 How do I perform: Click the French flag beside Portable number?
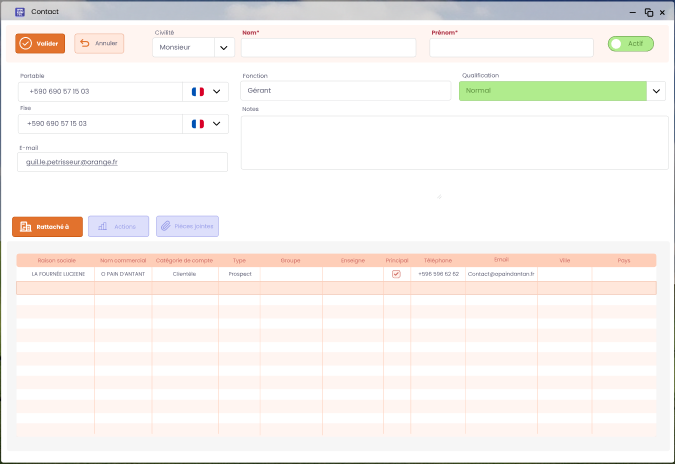click(197, 92)
